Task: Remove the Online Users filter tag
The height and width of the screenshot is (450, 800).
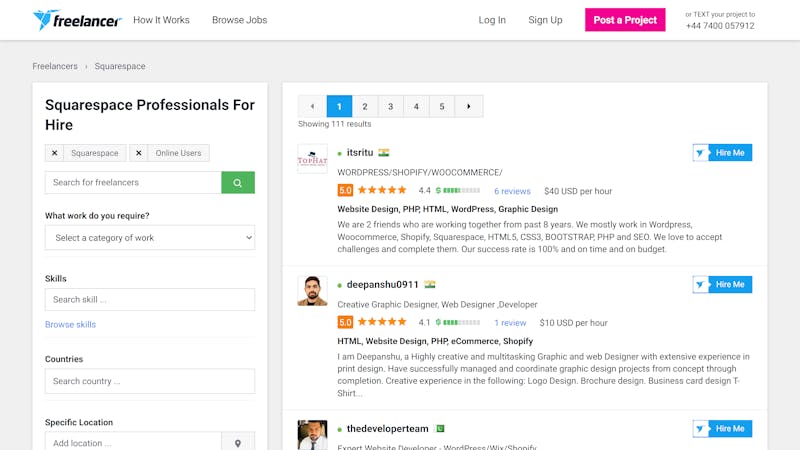Action: [x=139, y=153]
